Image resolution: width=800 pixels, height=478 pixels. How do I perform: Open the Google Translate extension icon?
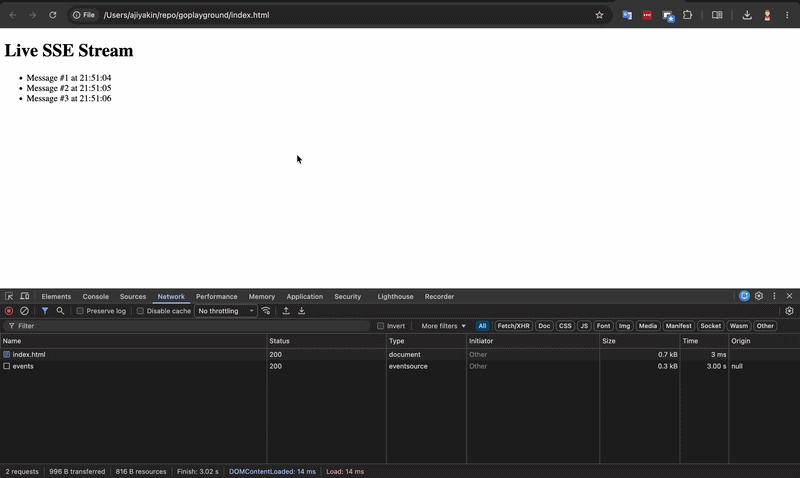[627, 15]
